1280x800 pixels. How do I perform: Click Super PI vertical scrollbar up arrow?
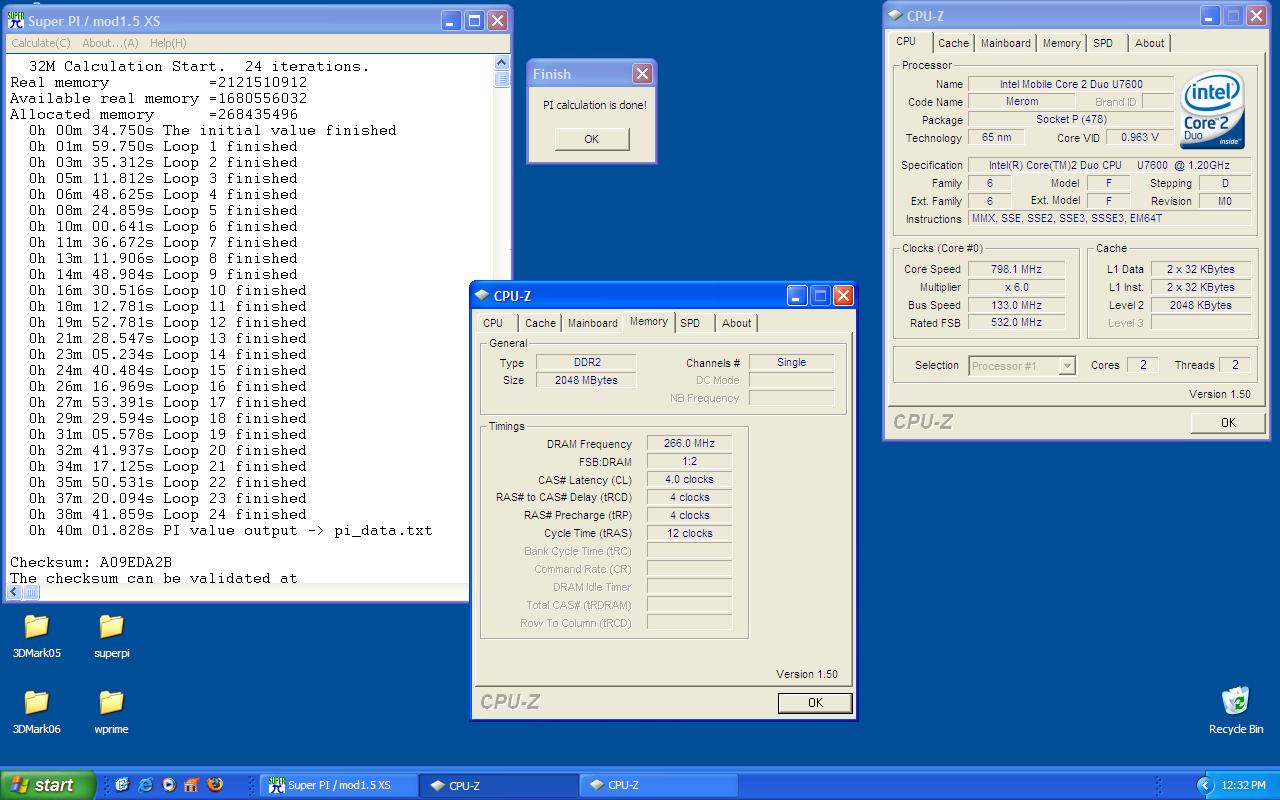pos(502,63)
